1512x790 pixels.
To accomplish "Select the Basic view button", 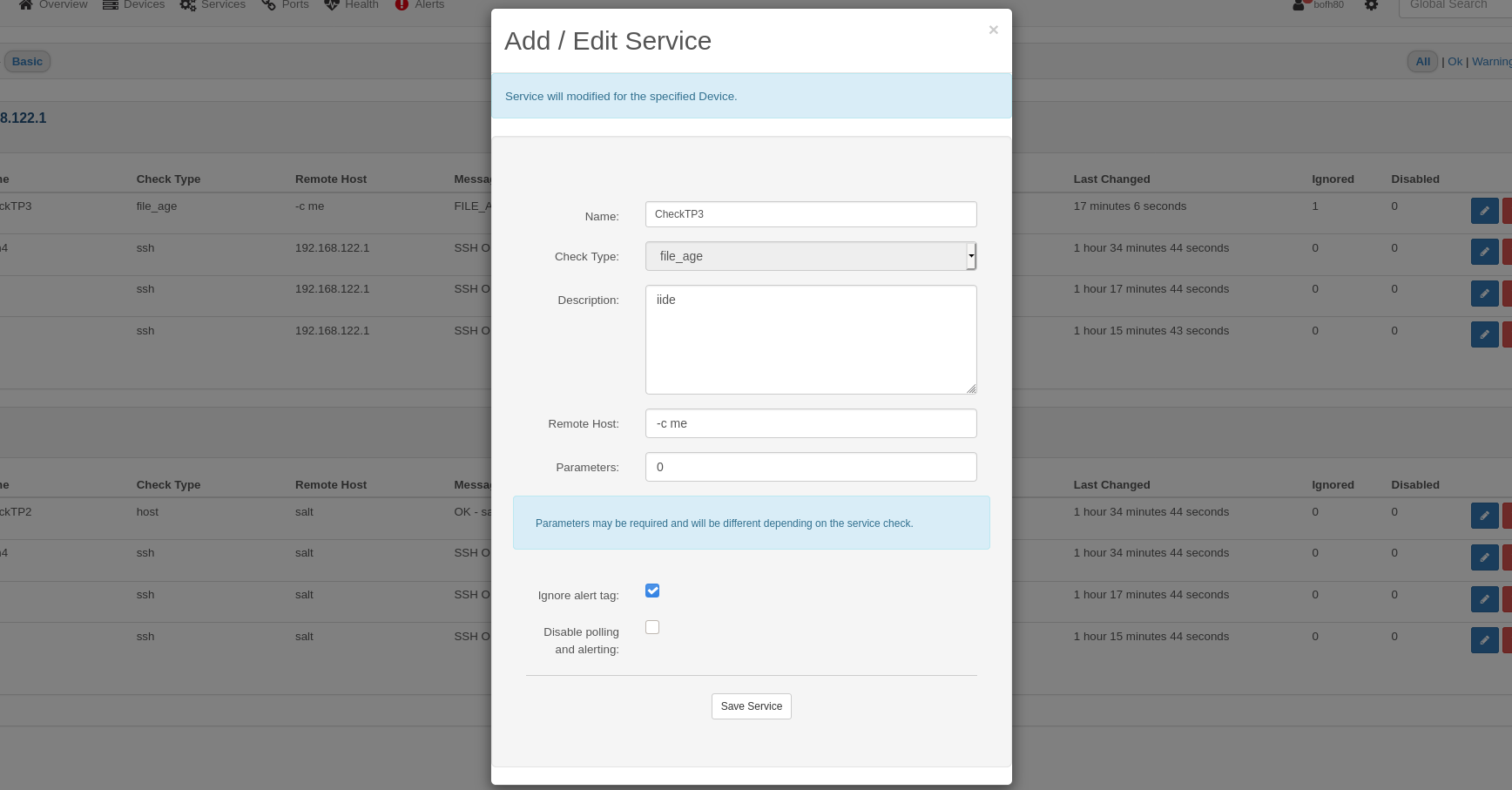I will tap(27, 61).
